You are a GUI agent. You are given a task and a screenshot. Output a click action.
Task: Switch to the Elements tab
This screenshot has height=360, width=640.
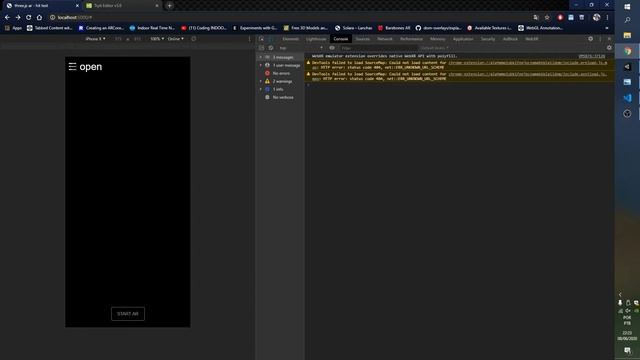click(x=291, y=39)
